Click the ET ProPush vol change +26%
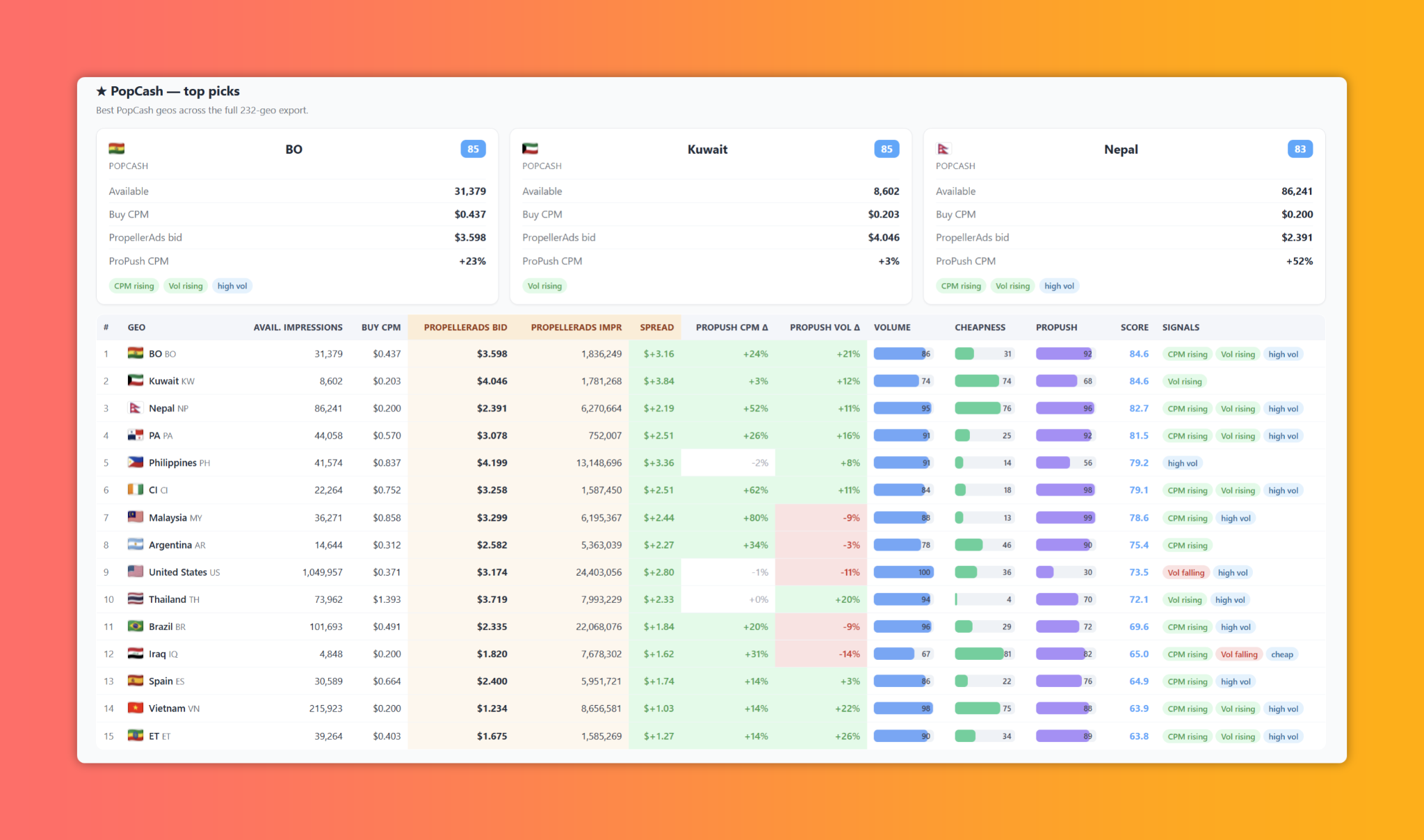 (848, 736)
